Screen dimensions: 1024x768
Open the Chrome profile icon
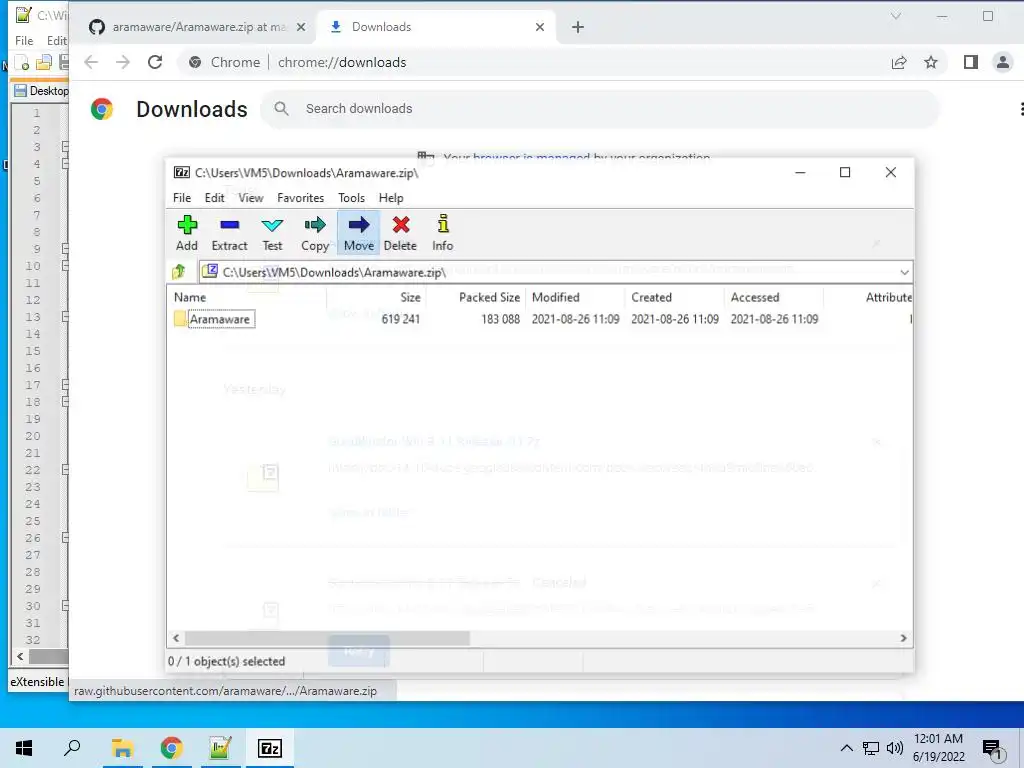[1002, 63]
